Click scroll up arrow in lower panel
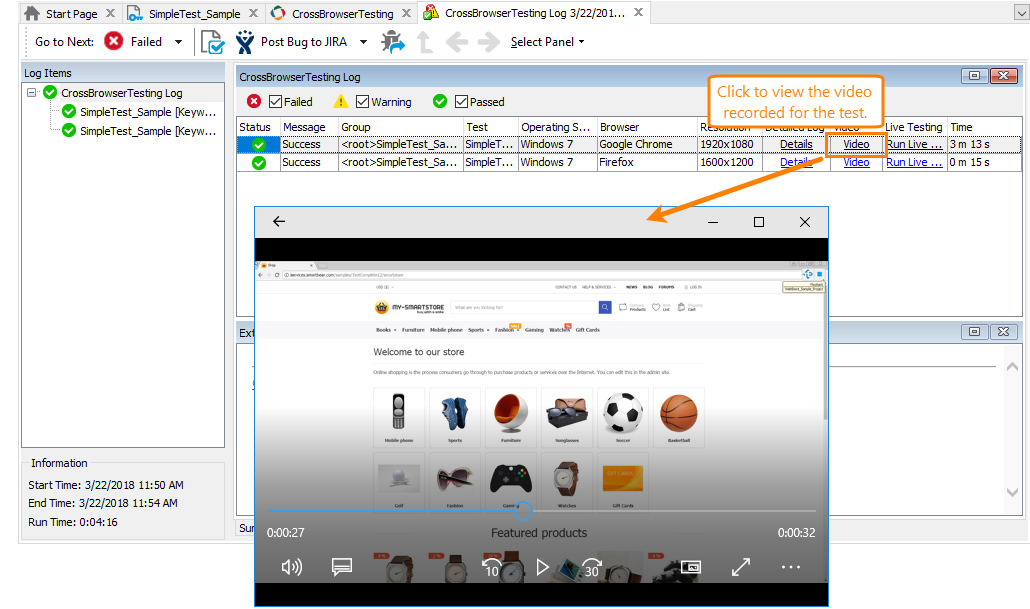 1012,367
